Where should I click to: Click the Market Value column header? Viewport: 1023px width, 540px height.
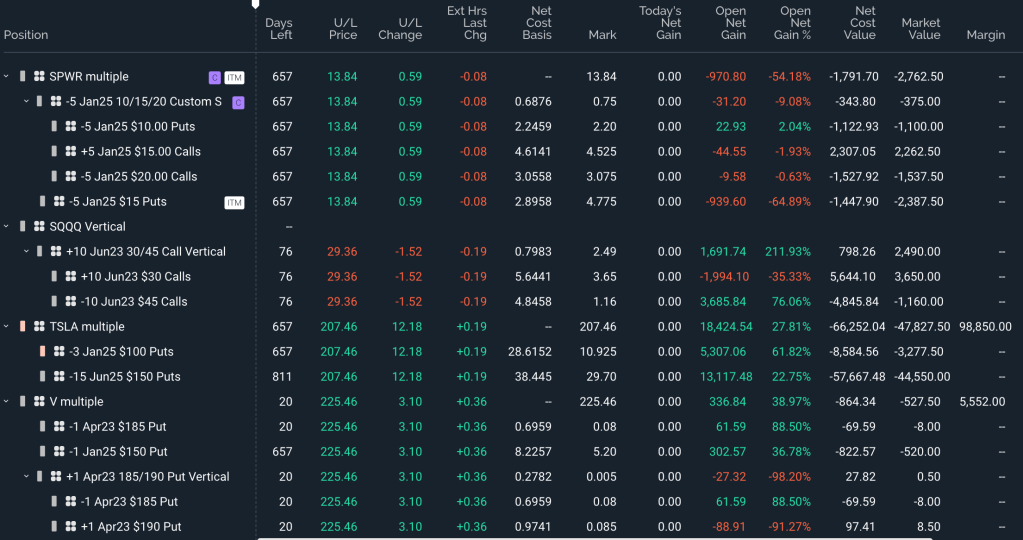pyautogui.click(x=920, y=29)
